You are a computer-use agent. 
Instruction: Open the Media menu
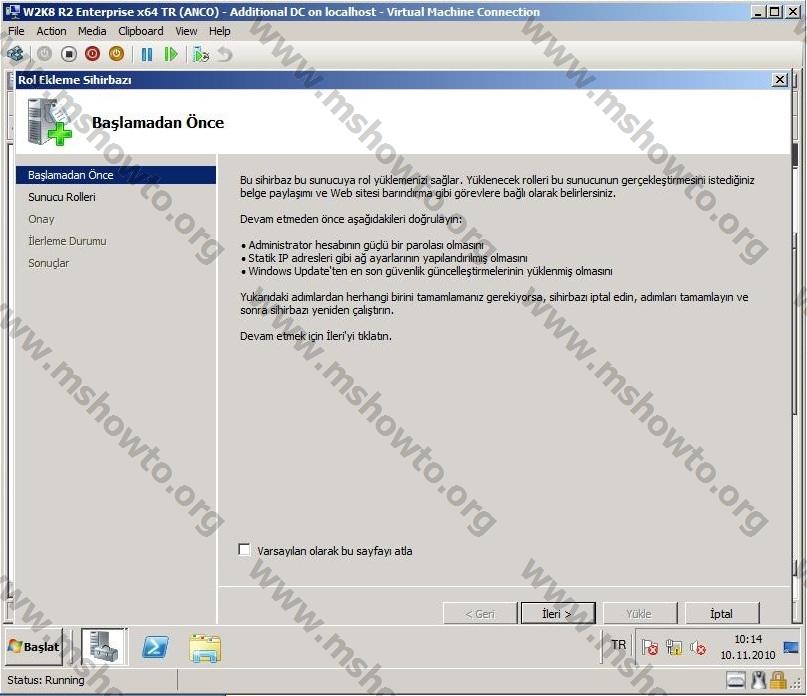click(x=92, y=31)
